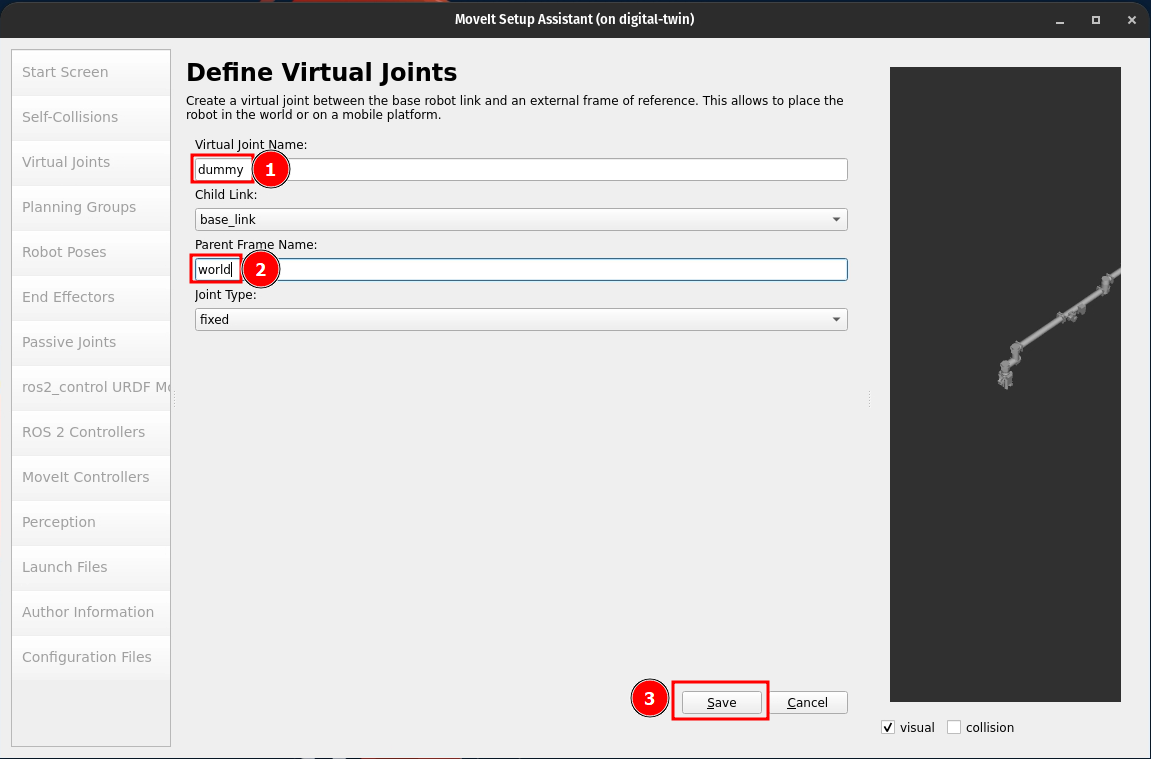This screenshot has height=759, width=1151.
Task: Switch to End Effectors step
Action: coord(68,297)
